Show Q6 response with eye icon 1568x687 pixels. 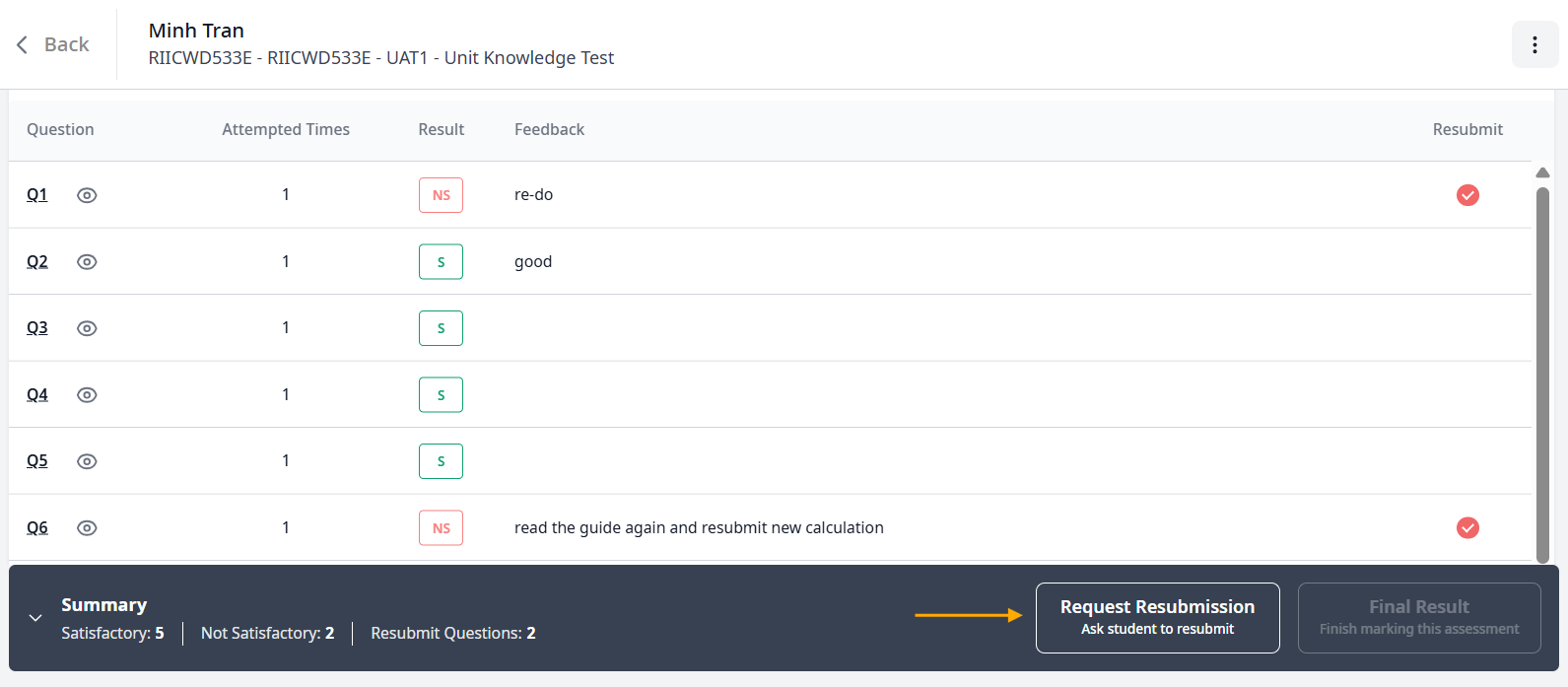87,528
